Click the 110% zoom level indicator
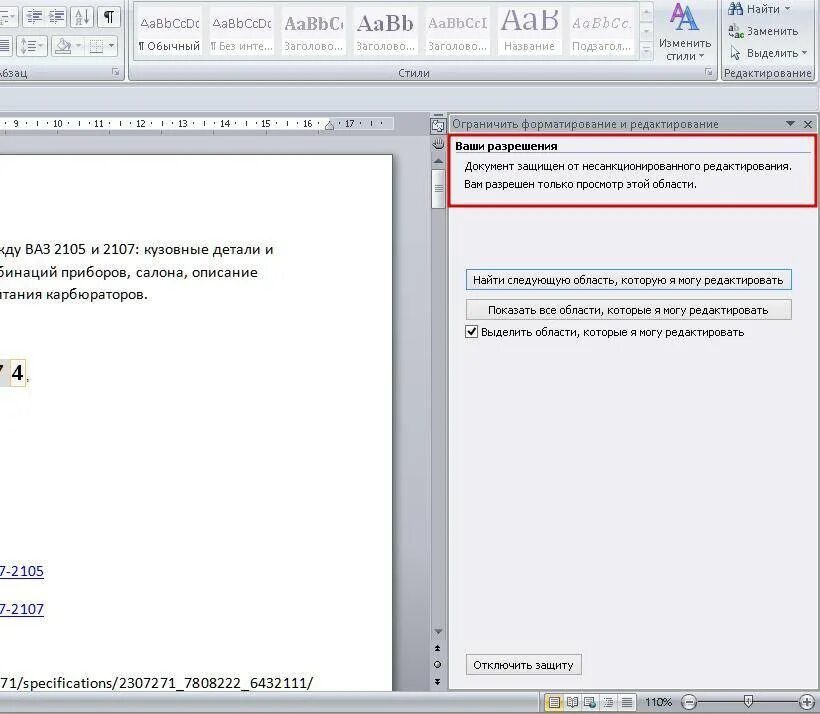This screenshot has width=820, height=714. click(658, 702)
